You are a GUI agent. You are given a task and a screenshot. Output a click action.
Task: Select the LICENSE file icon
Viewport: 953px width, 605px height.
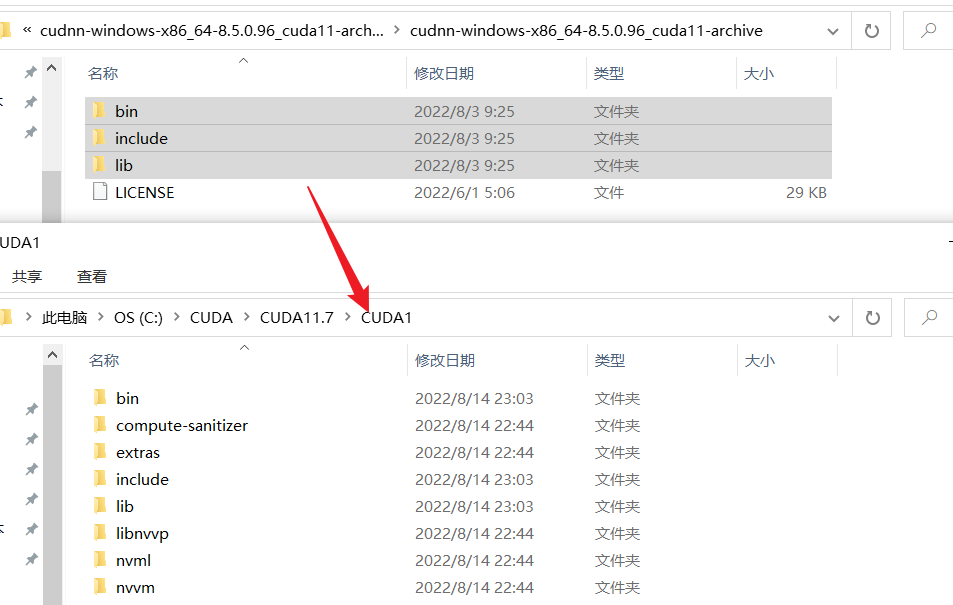pyautogui.click(x=99, y=192)
